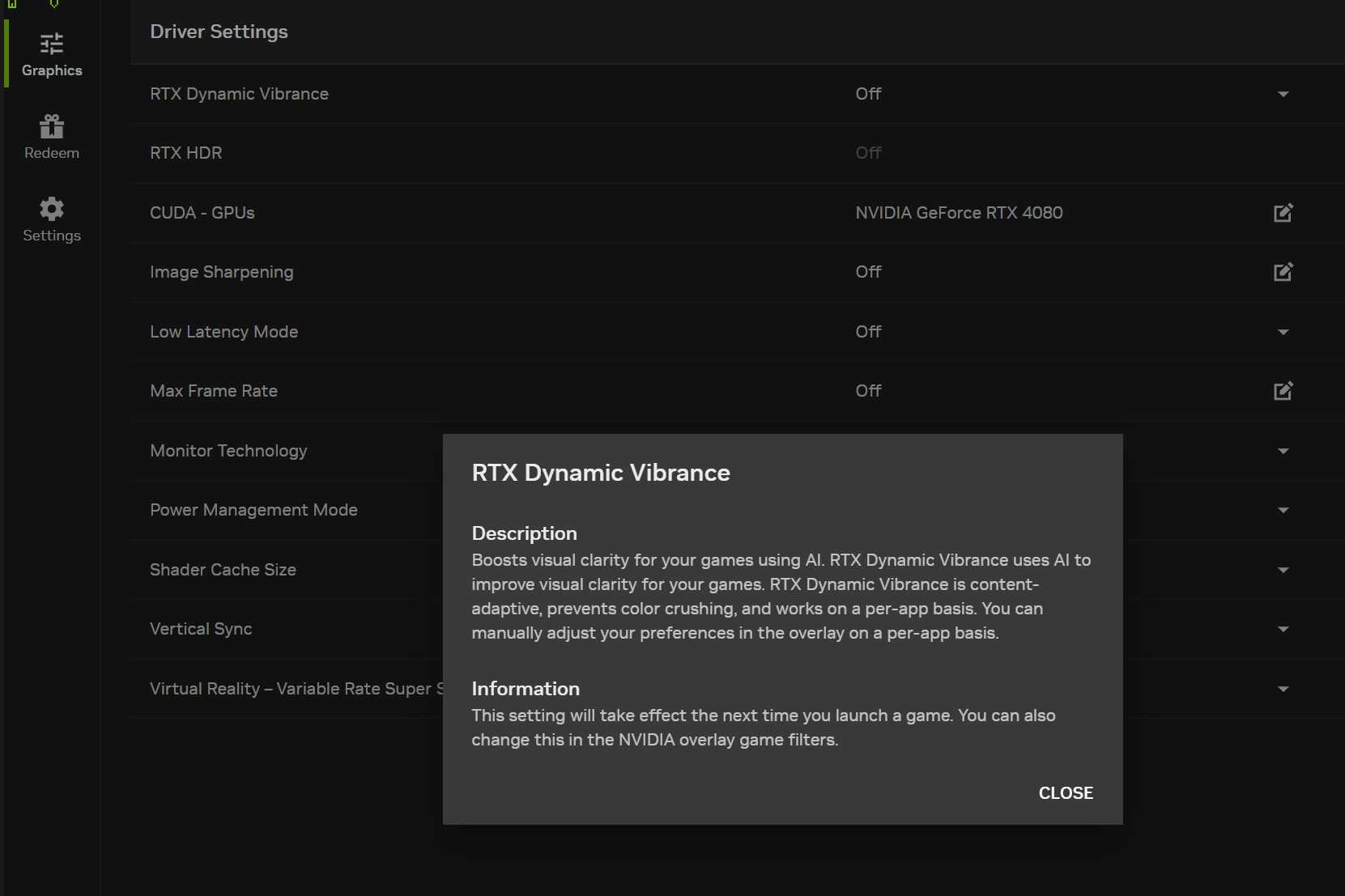This screenshot has height=896, width=1345.
Task: Open Max Frame Rate editor via pencil icon
Action: coord(1283,391)
